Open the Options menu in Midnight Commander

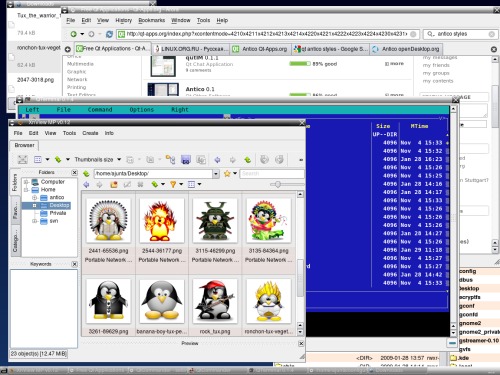point(142,110)
